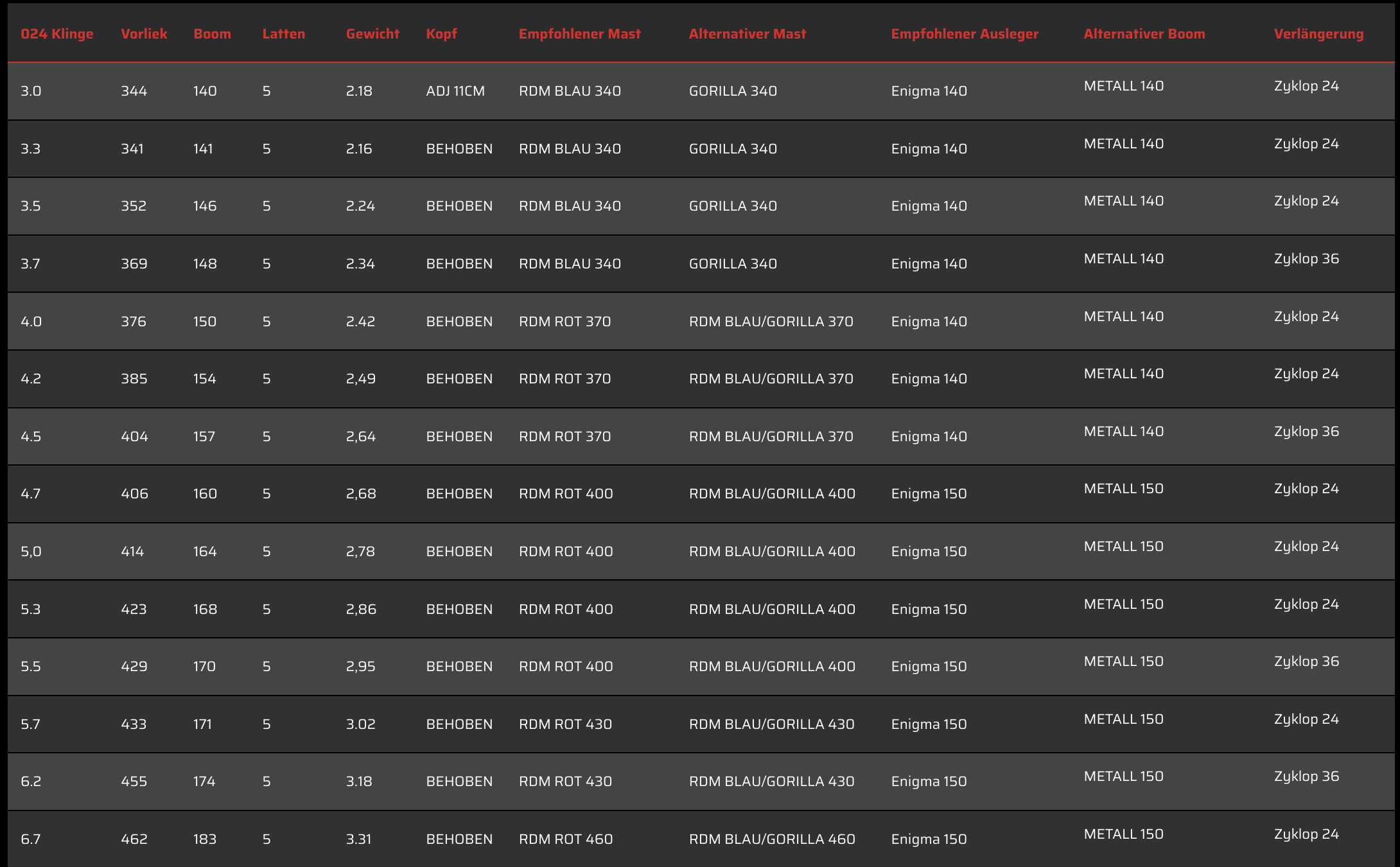1400x867 pixels.
Task: Click the '024 Klinge' column header
Action: (57, 34)
